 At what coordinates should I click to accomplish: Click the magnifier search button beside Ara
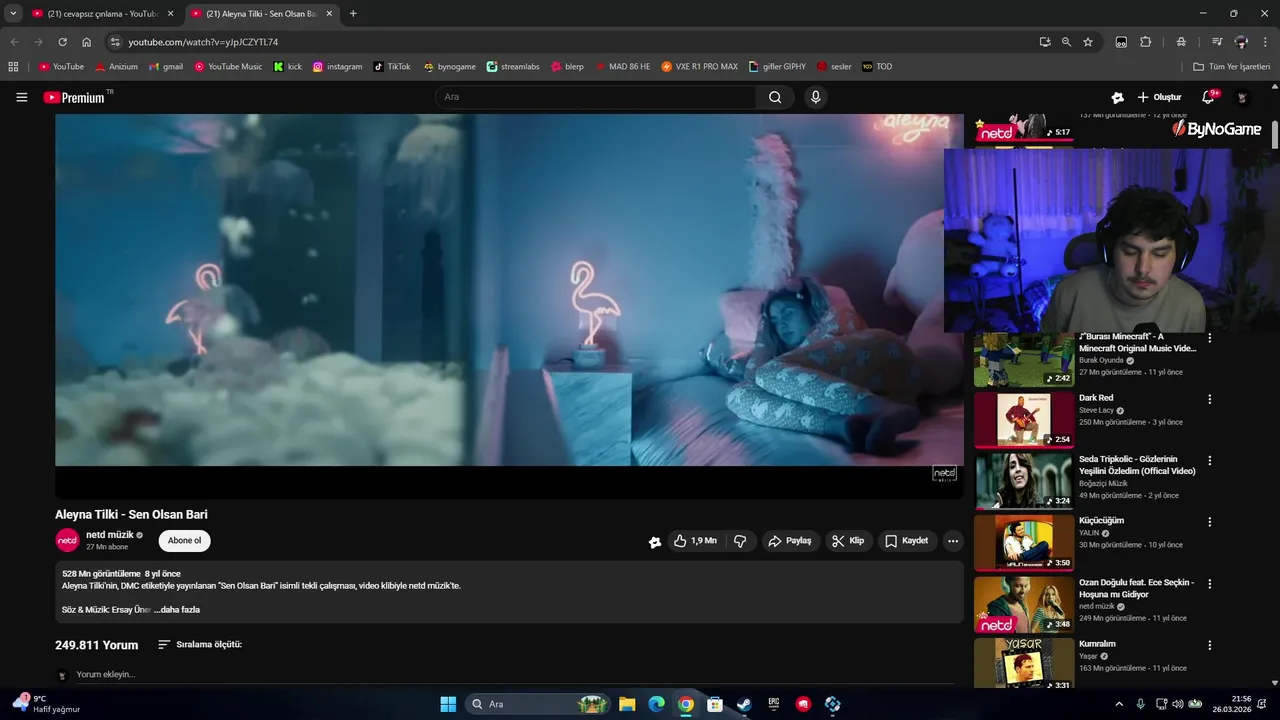coord(775,97)
